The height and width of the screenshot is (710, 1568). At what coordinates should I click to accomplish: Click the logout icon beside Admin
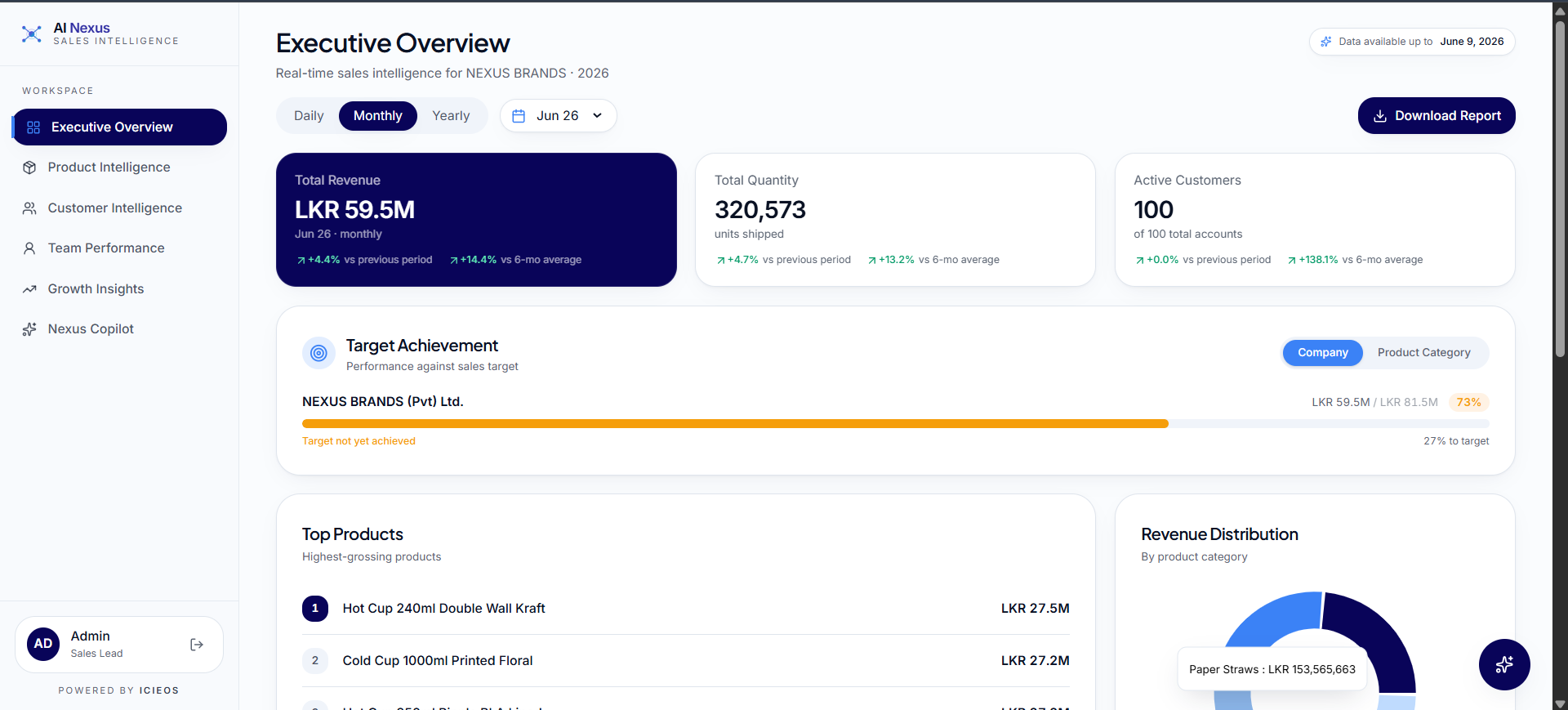(x=197, y=645)
